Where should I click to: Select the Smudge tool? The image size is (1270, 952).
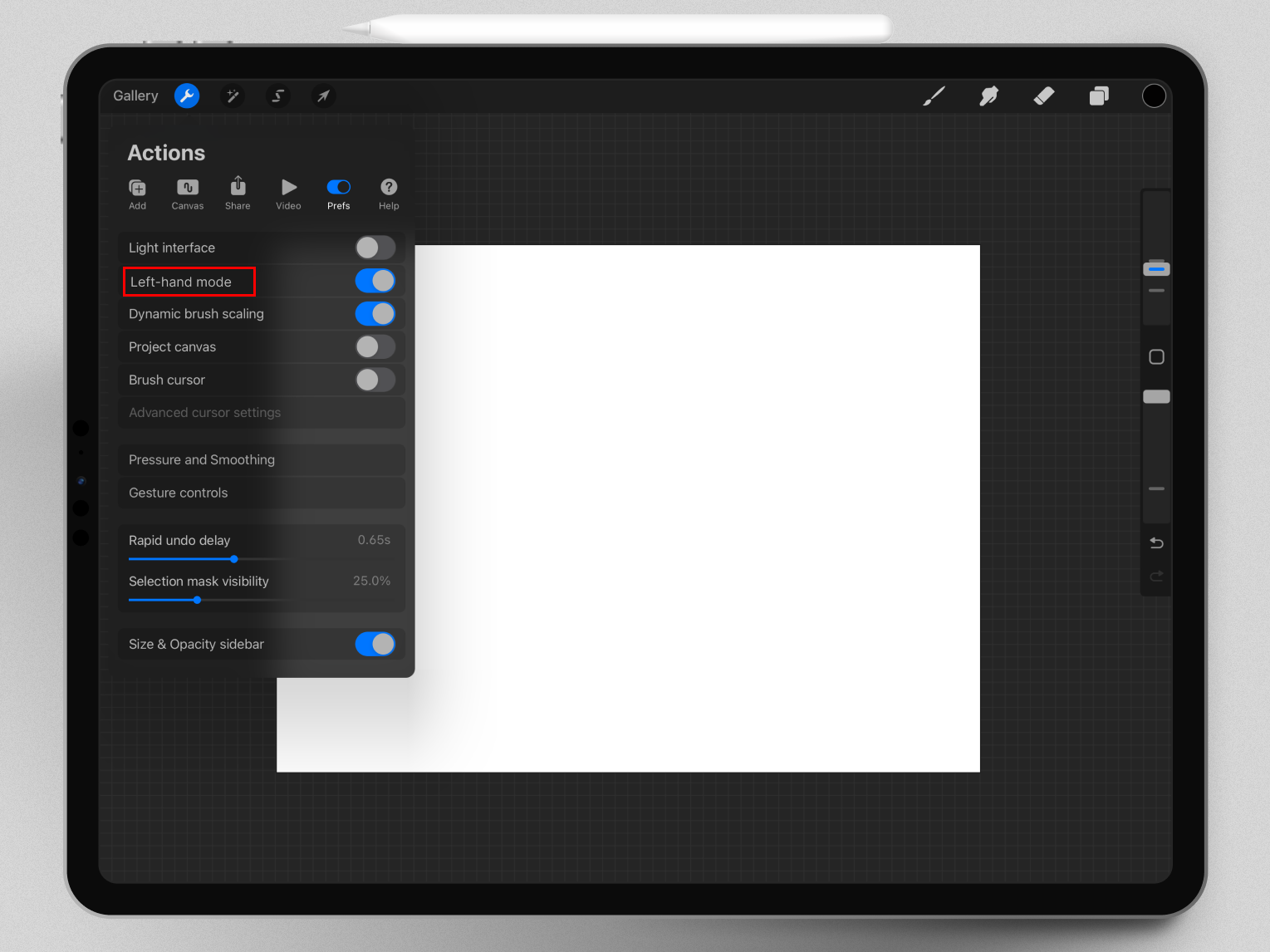(988, 96)
